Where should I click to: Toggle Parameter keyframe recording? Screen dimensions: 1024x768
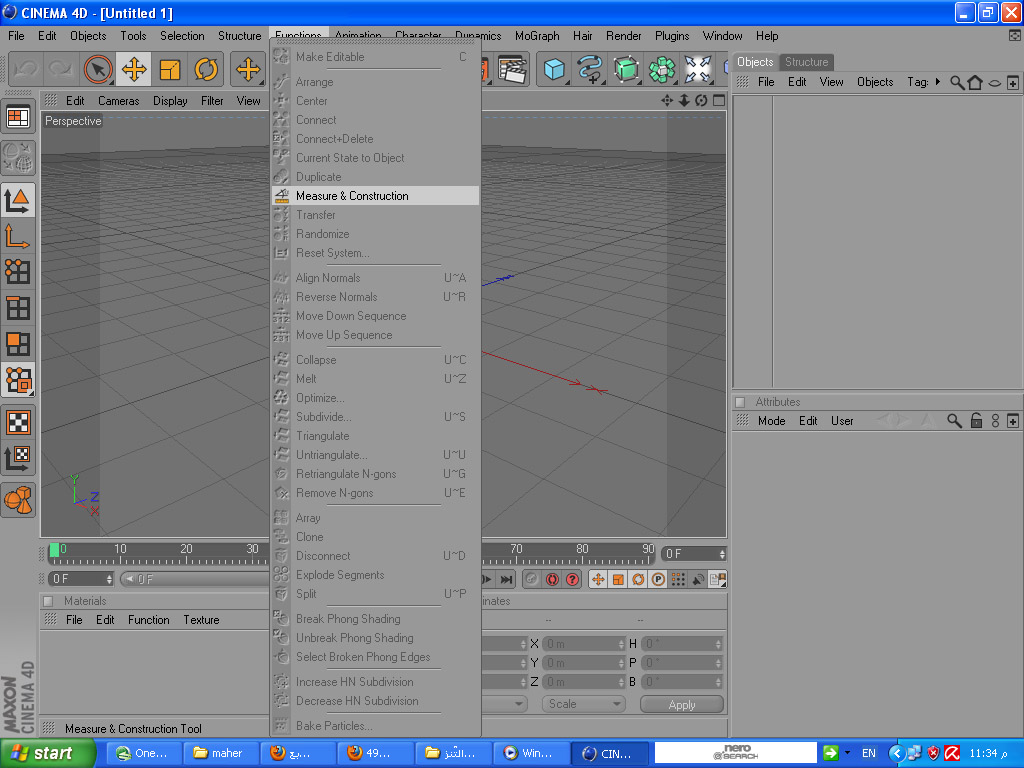coord(658,579)
